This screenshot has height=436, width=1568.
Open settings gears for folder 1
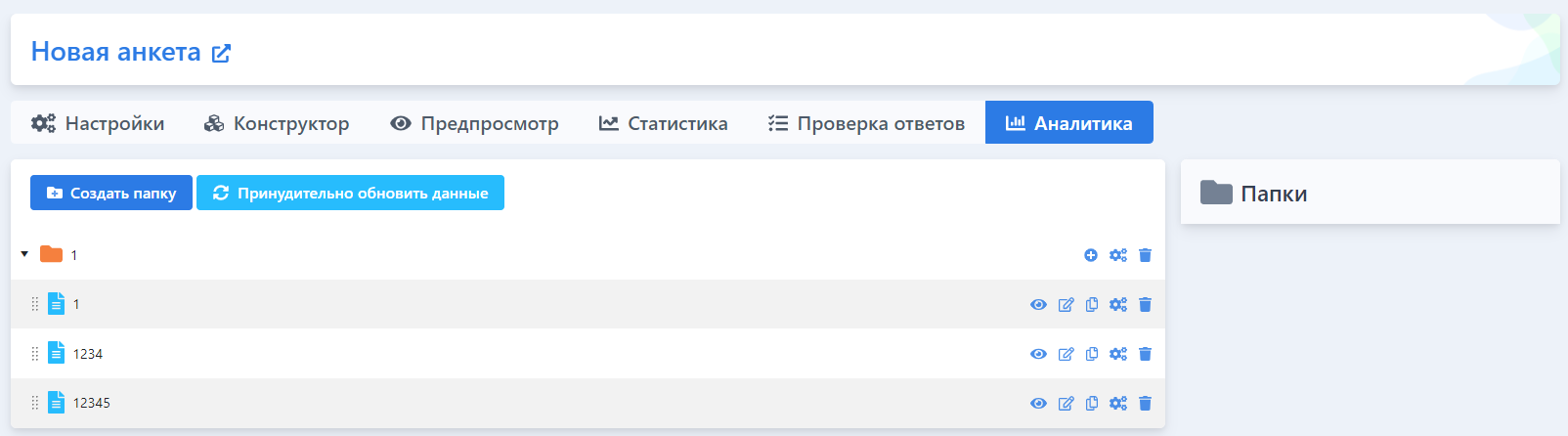(1118, 255)
